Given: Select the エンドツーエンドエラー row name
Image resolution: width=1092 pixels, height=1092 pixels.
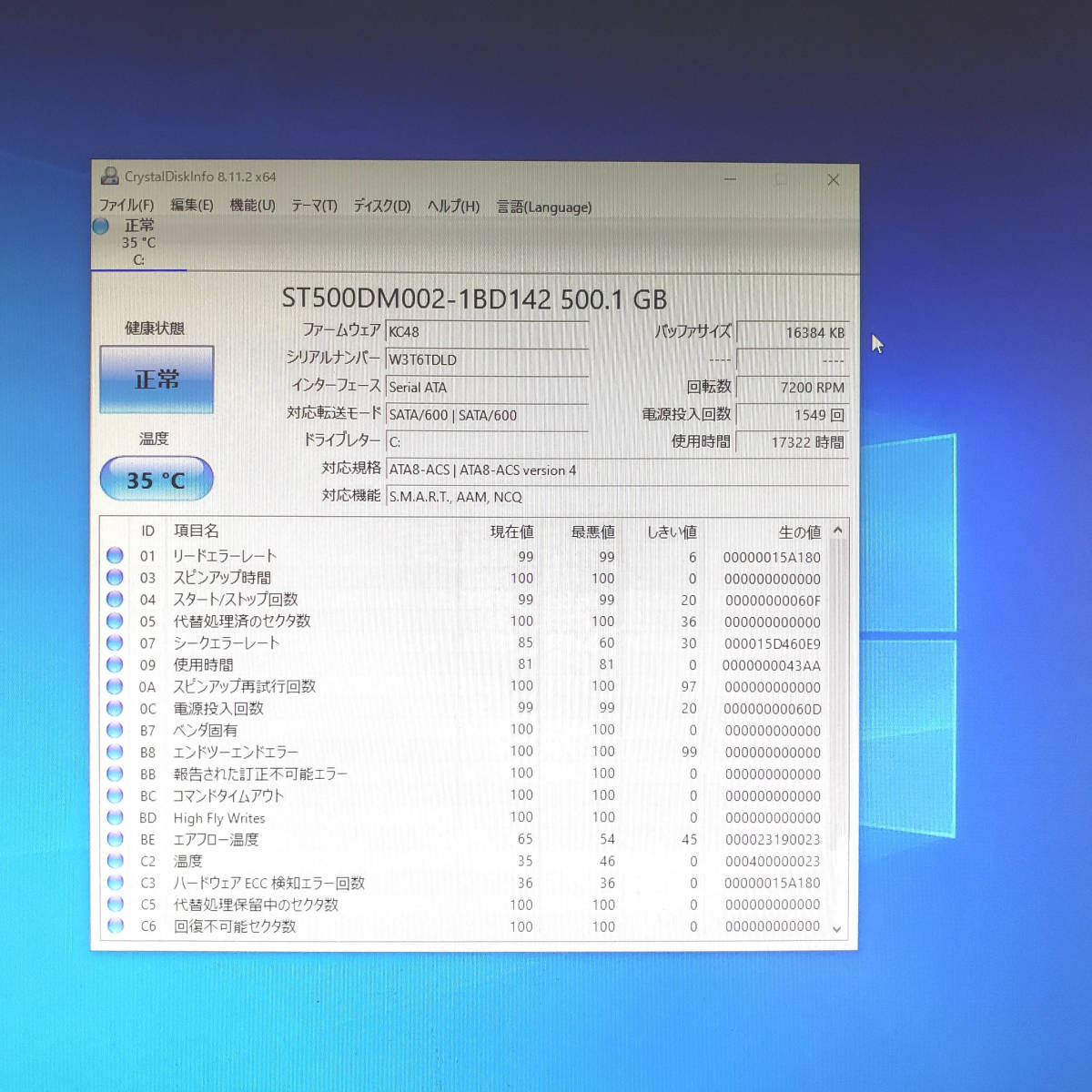Looking at the screenshot, I should [236, 753].
